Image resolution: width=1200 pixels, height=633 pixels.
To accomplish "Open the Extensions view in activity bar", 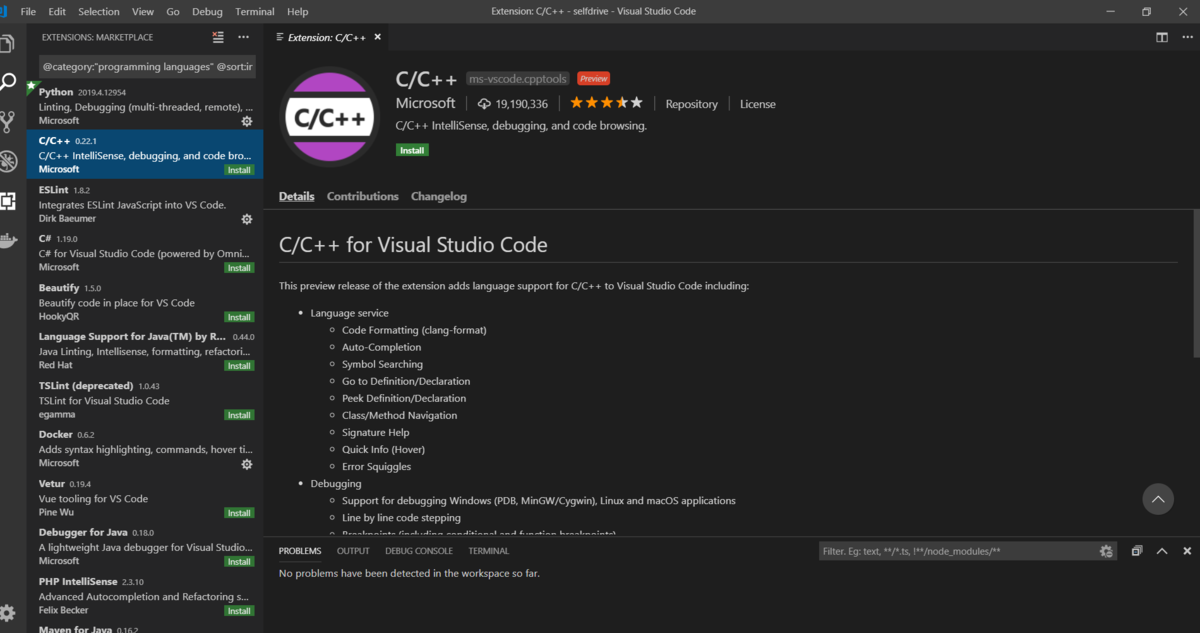I will click(7, 201).
